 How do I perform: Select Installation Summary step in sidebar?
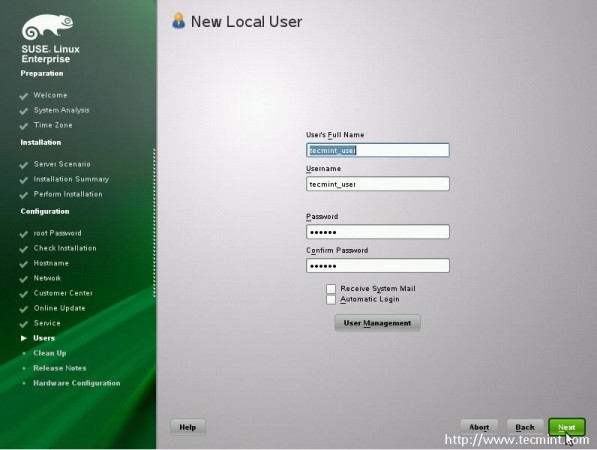click(71, 179)
